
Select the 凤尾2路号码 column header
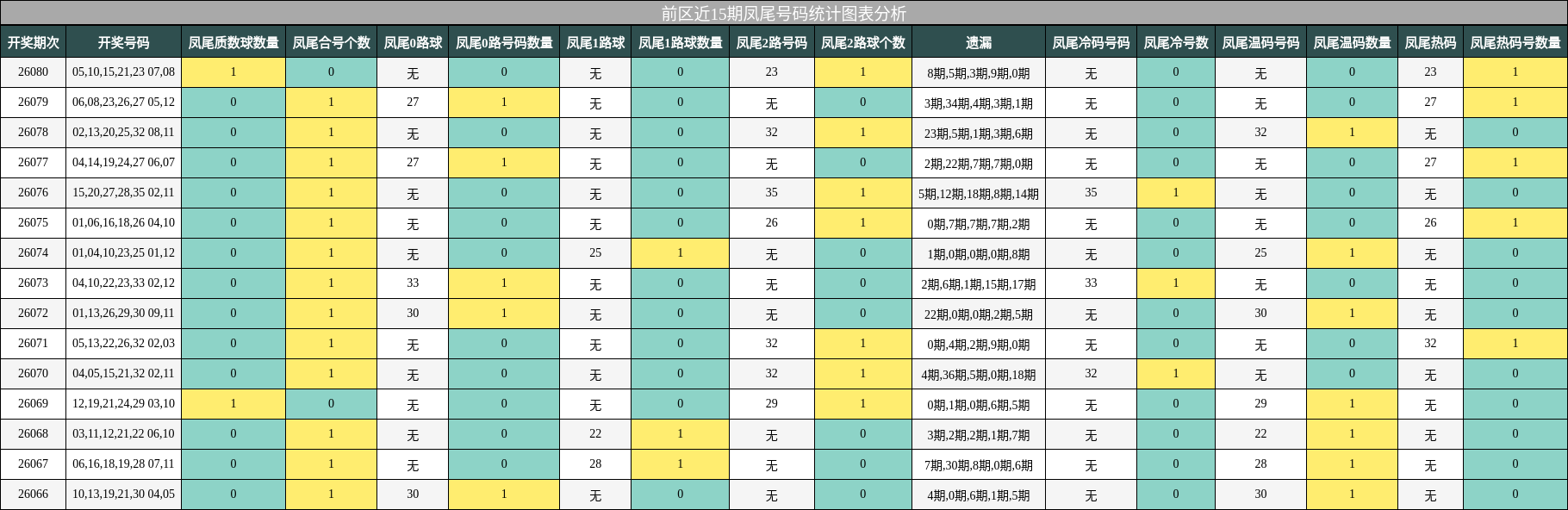(x=771, y=42)
